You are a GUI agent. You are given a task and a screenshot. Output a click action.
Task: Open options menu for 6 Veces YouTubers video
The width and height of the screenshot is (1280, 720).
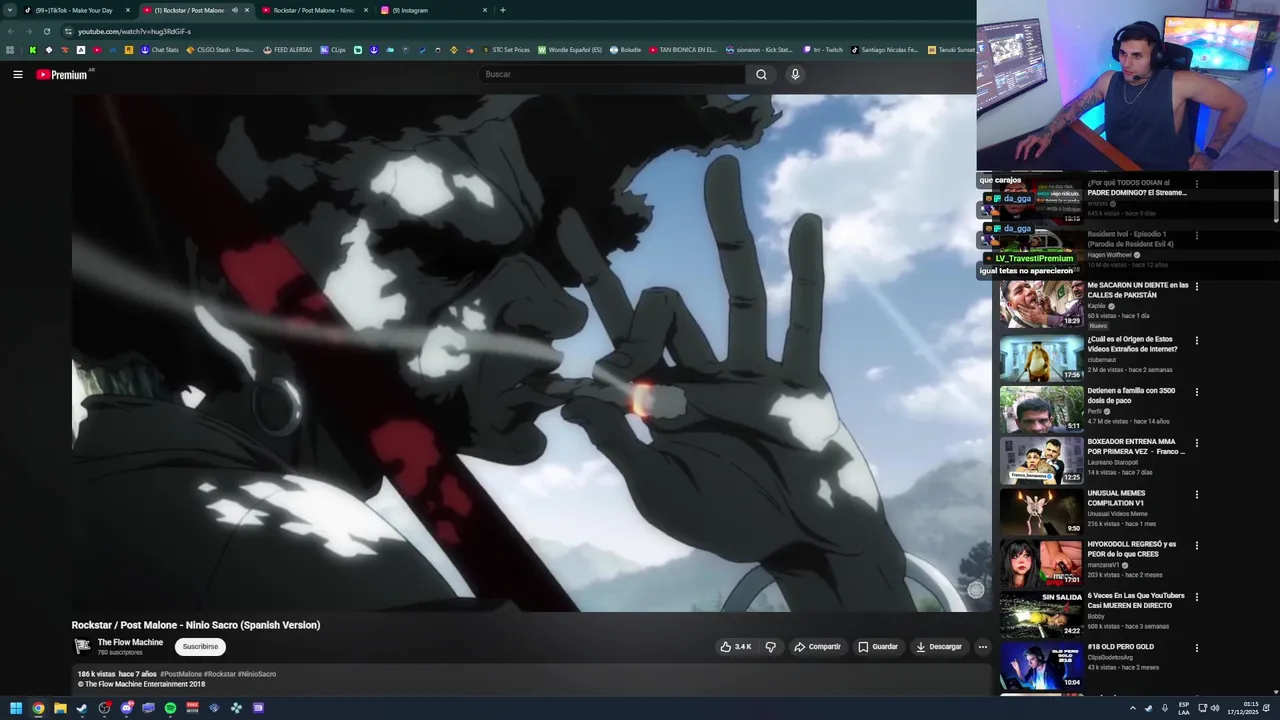pyautogui.click(x=1196, y=597)
